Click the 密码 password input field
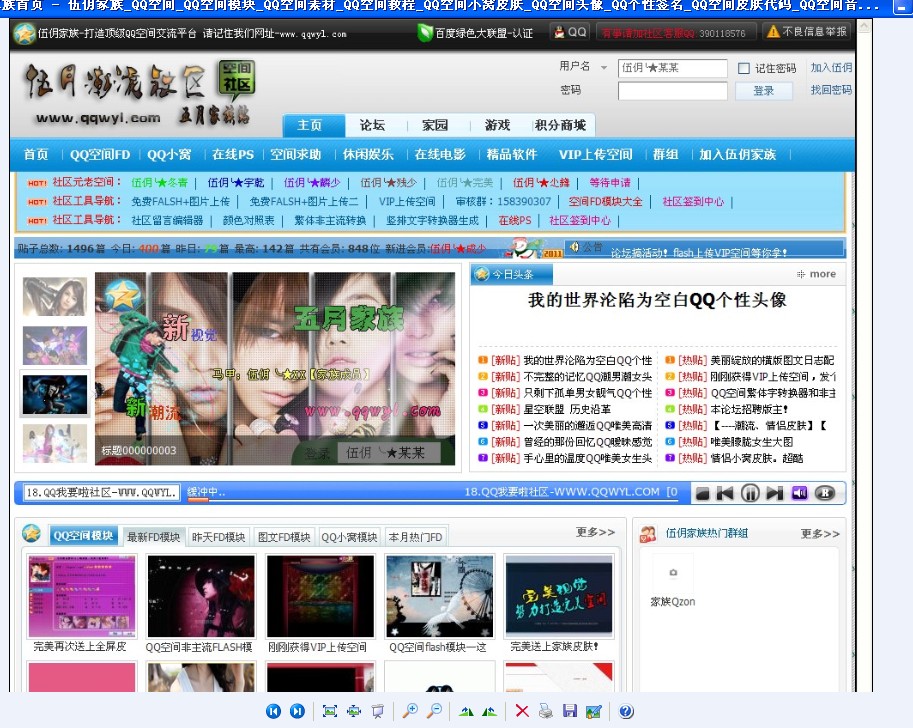 click(672, 91)
